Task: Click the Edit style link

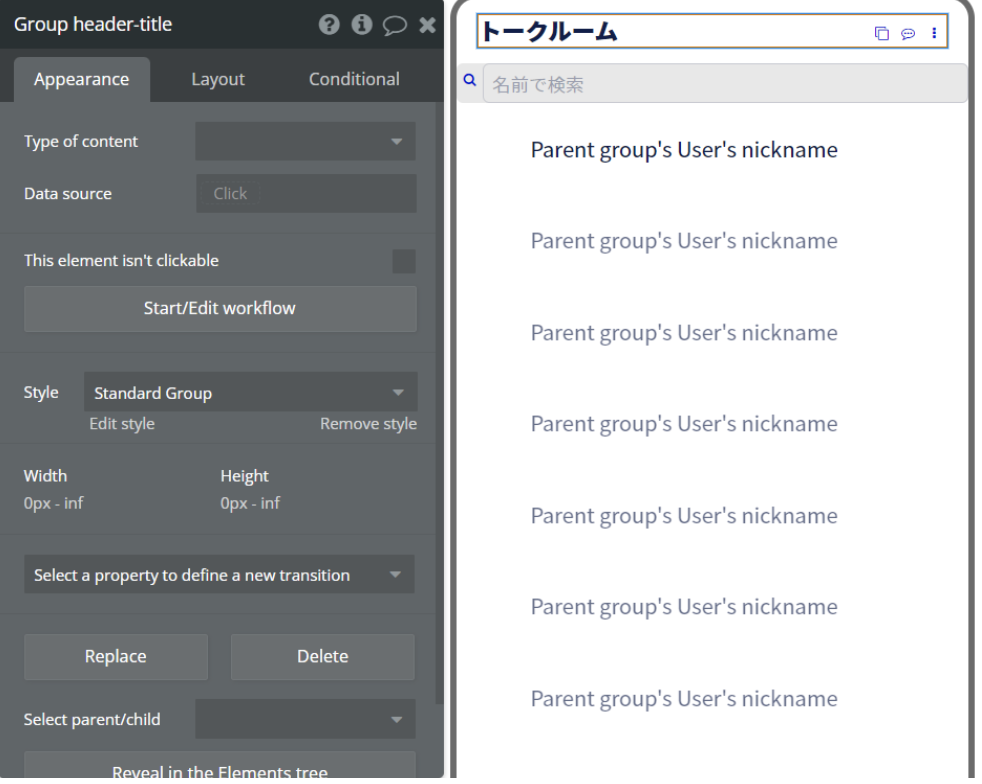Action: click(122, 424)
